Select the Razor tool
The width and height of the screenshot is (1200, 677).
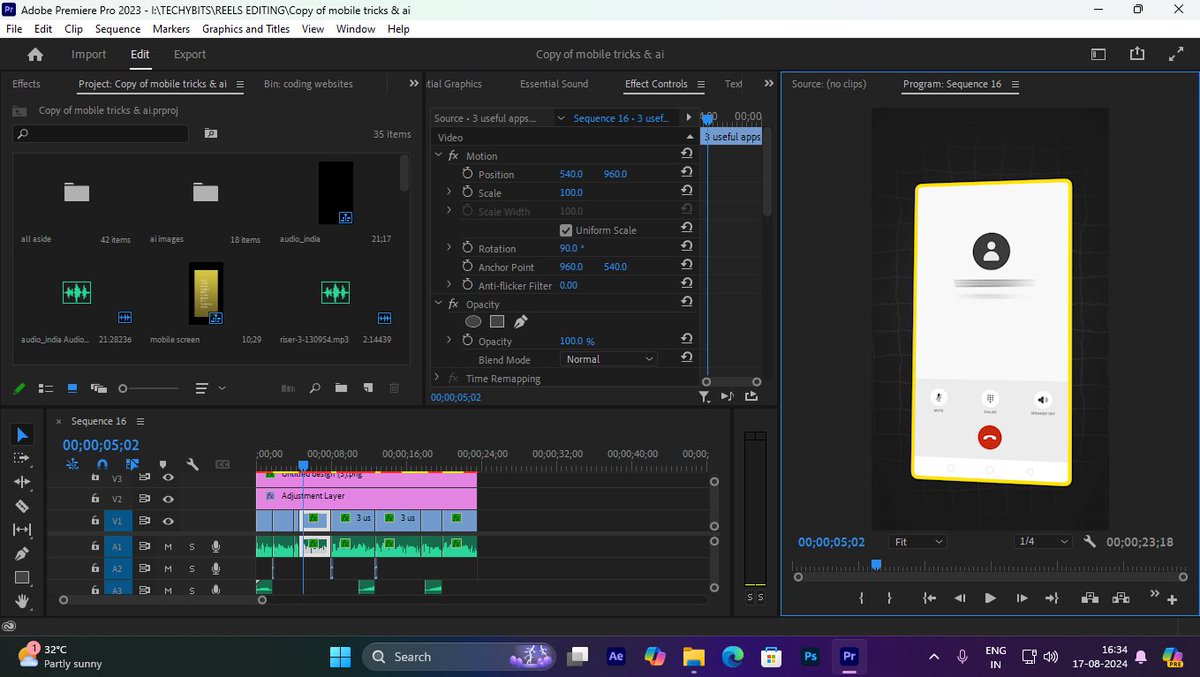pos(23,506)
